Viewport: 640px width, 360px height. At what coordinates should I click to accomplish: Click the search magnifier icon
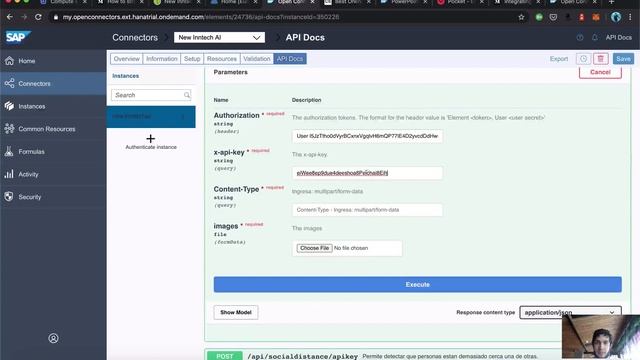click(187, 95)
